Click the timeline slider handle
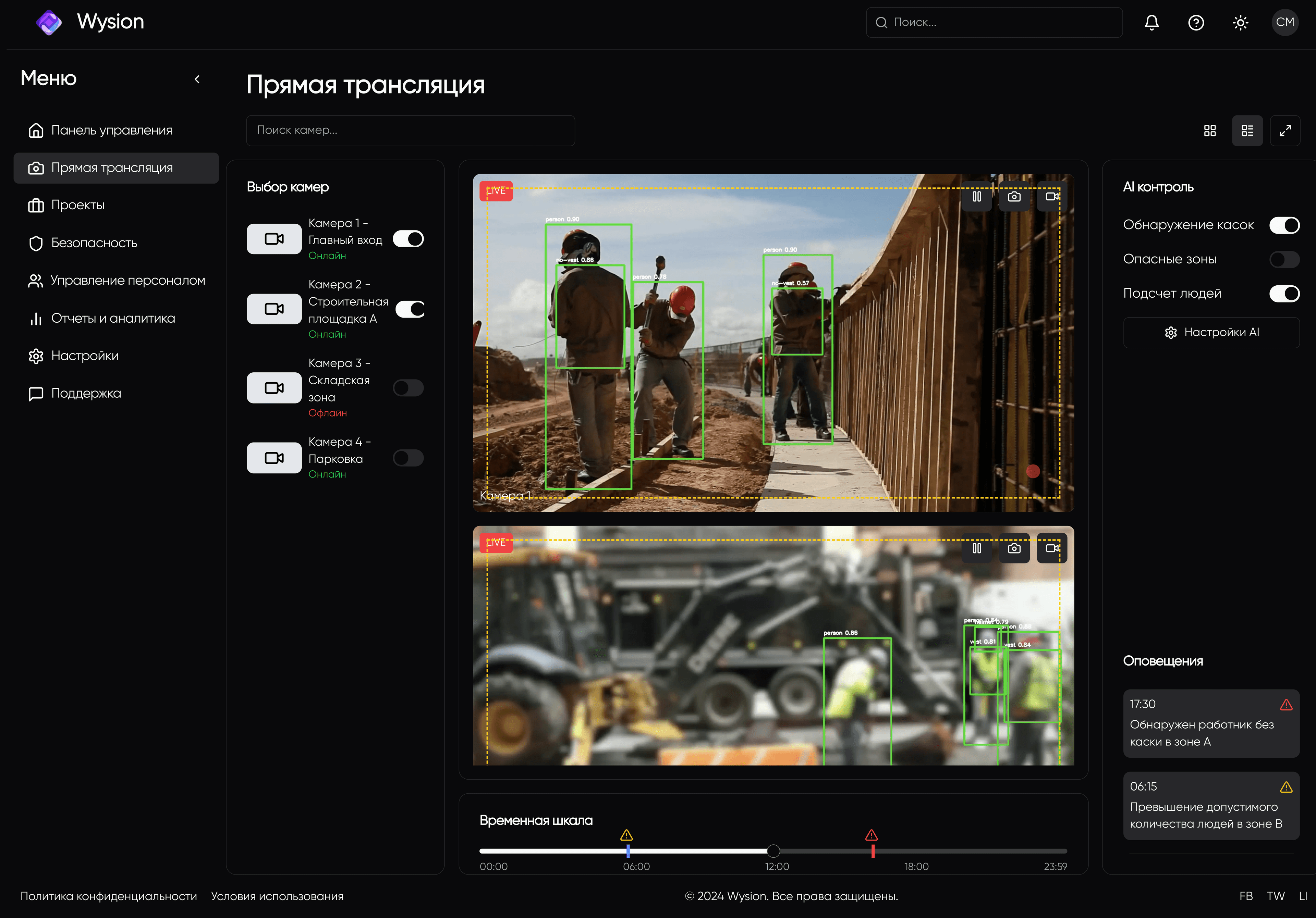1316x918 pixels. 773,851
